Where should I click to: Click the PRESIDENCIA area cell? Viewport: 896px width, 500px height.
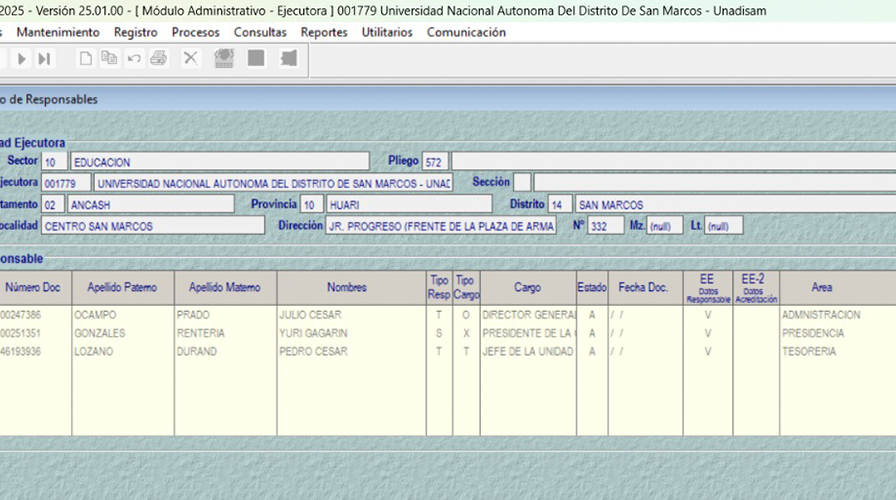[837, 333]
